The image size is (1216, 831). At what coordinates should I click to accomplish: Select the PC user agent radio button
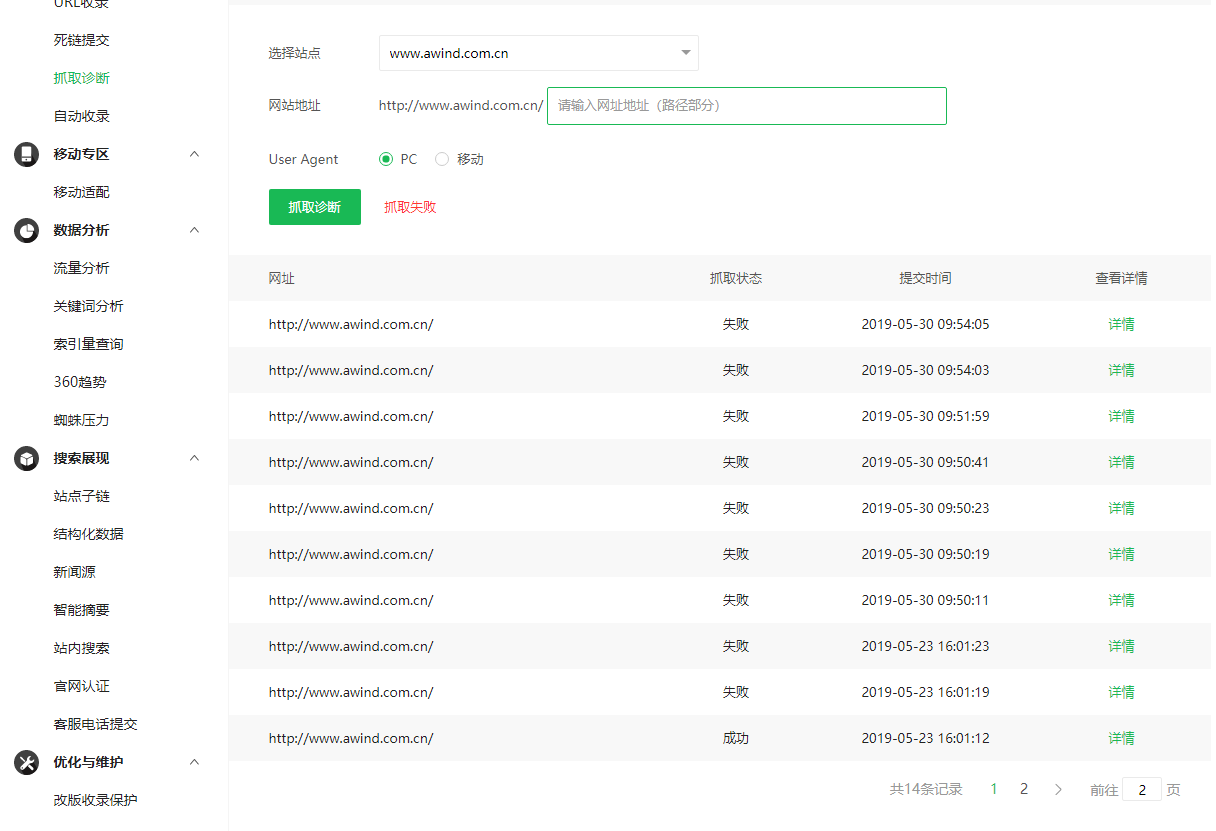pyautogui.click(x=386, y=159)
